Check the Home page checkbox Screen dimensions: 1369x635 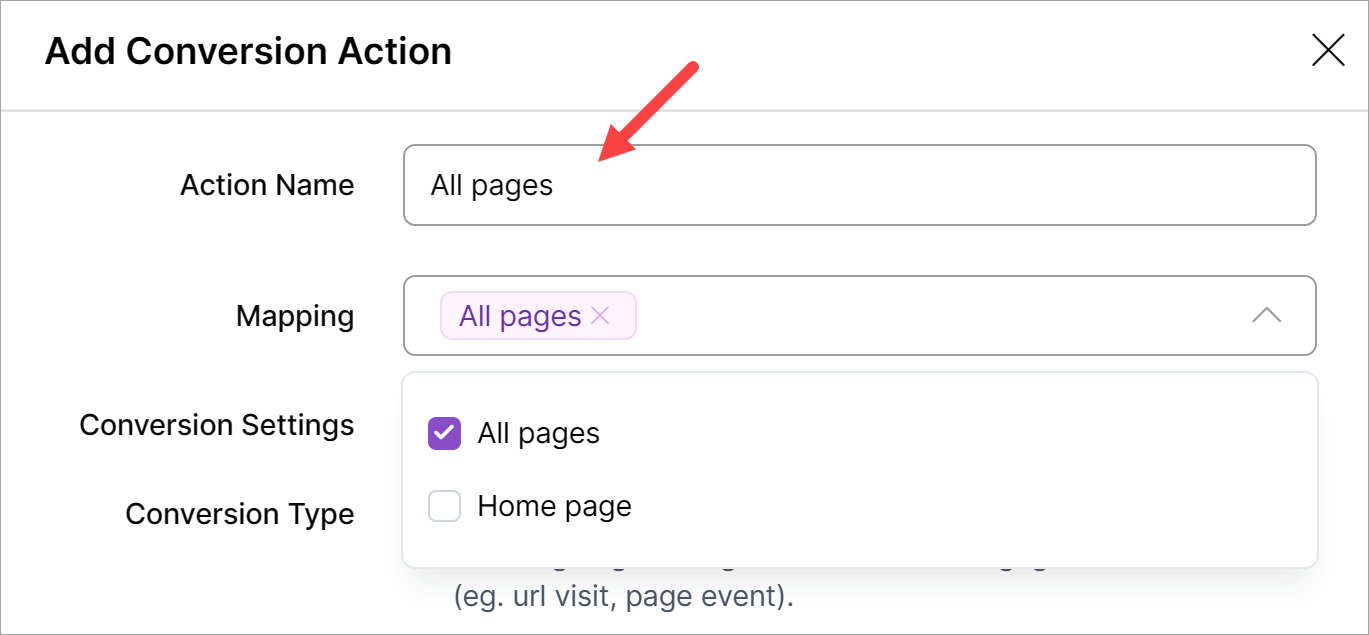(444, 507)
